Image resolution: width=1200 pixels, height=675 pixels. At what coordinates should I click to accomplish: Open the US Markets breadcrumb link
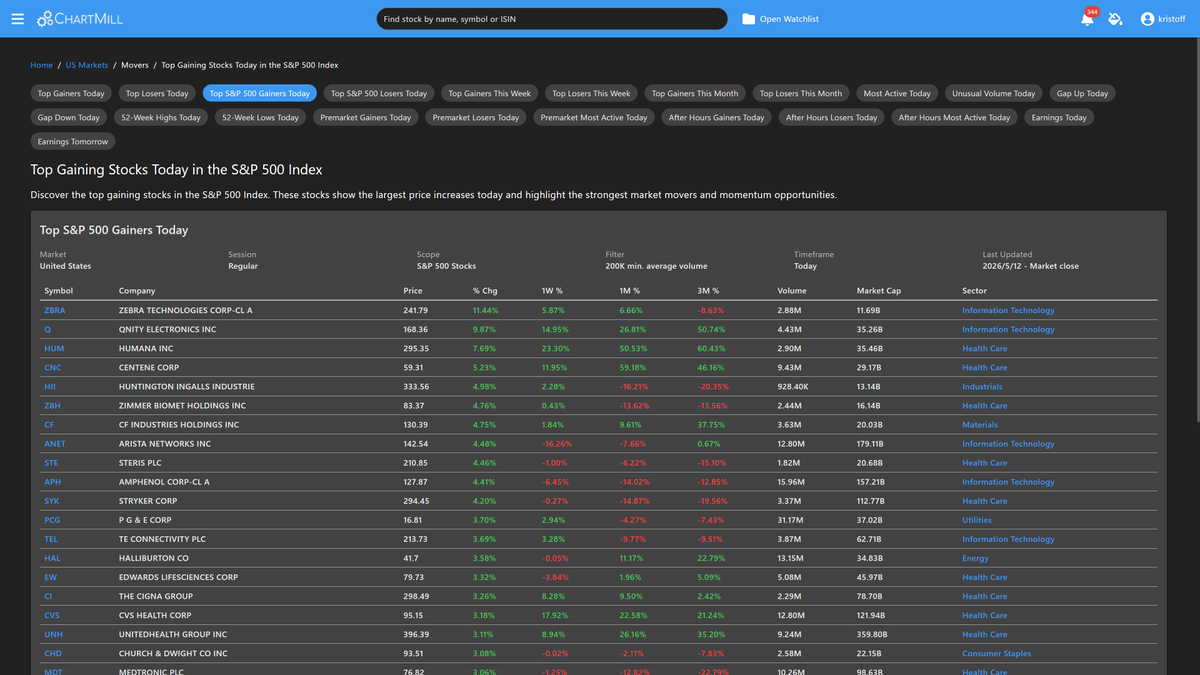[x=87, y=65]
